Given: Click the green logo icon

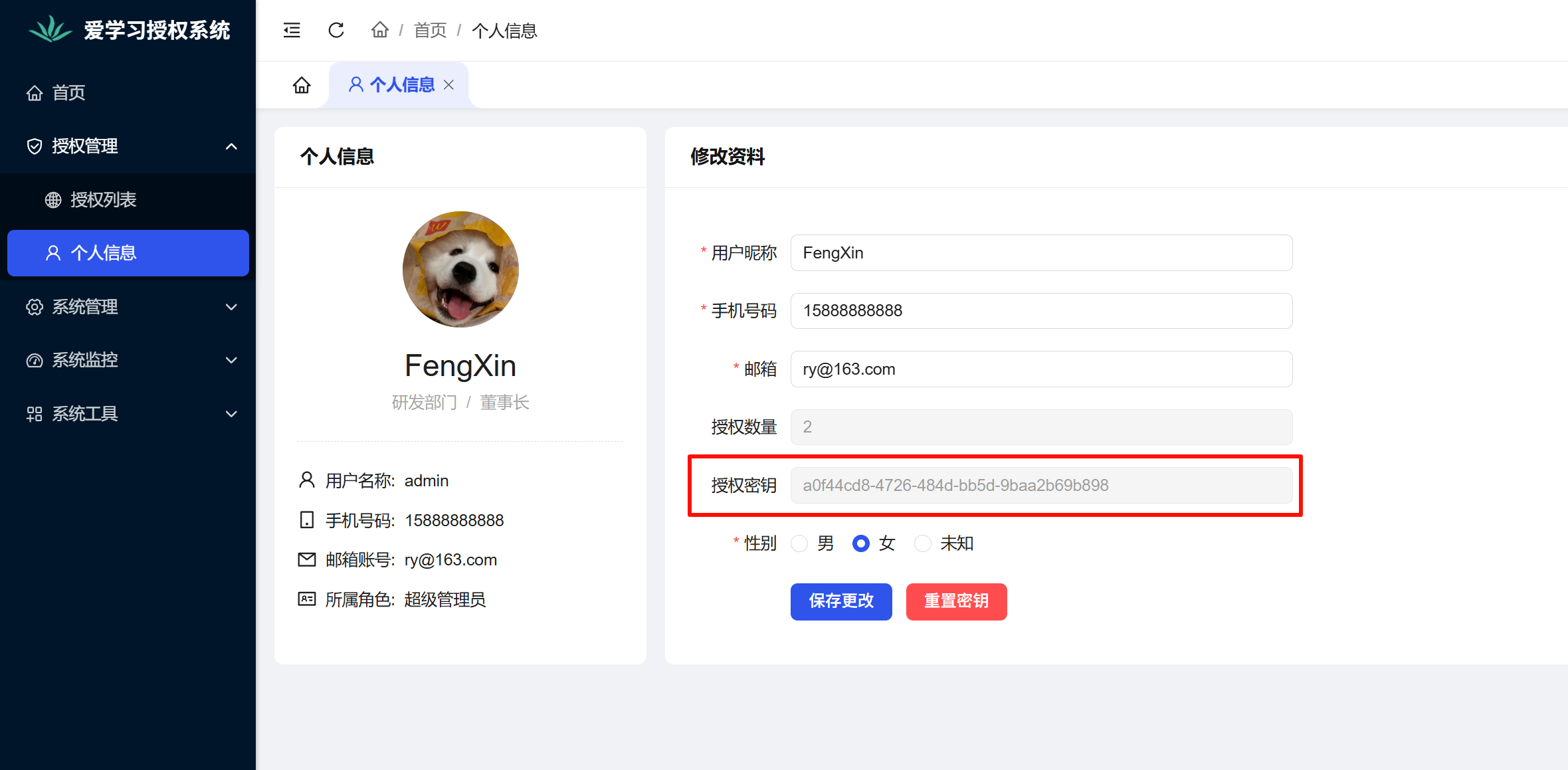Looking at the screenshot, I should tap(50, 30).
